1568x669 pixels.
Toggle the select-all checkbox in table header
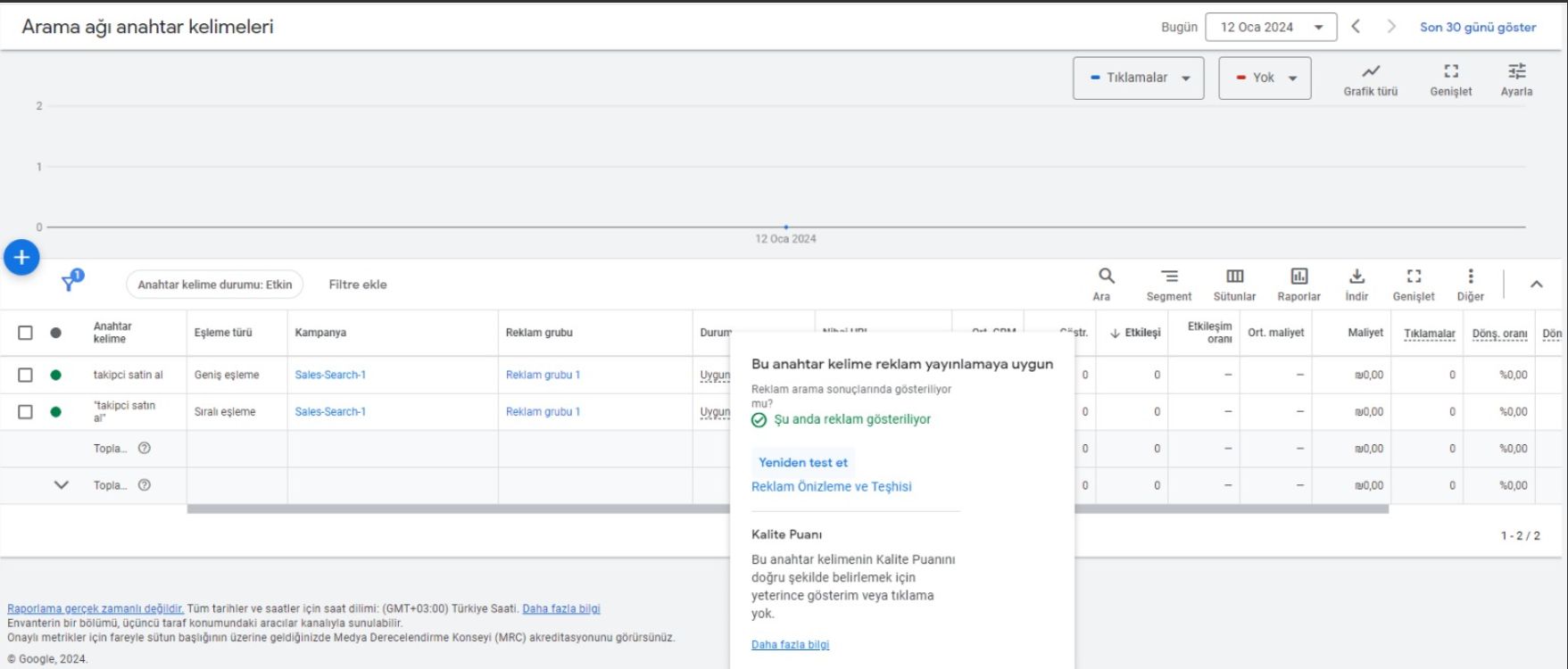25,333
